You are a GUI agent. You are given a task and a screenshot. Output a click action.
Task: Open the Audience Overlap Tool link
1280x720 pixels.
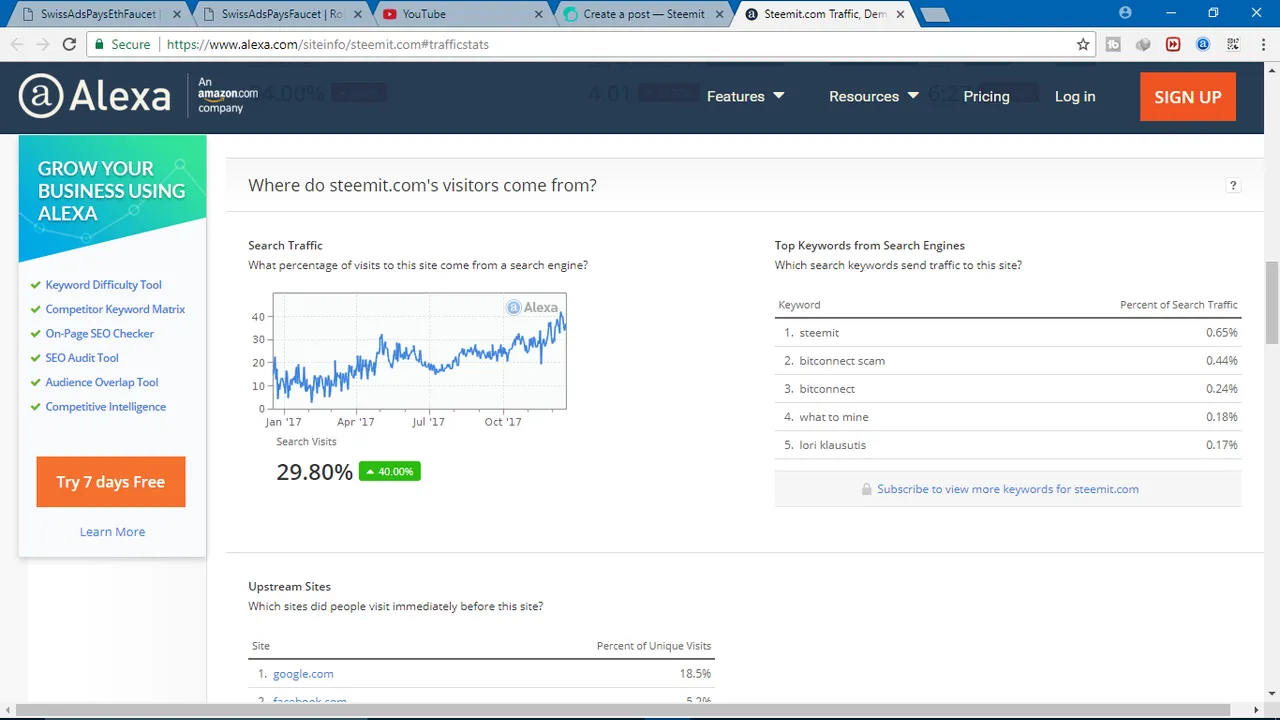click(x=102, y=382)
